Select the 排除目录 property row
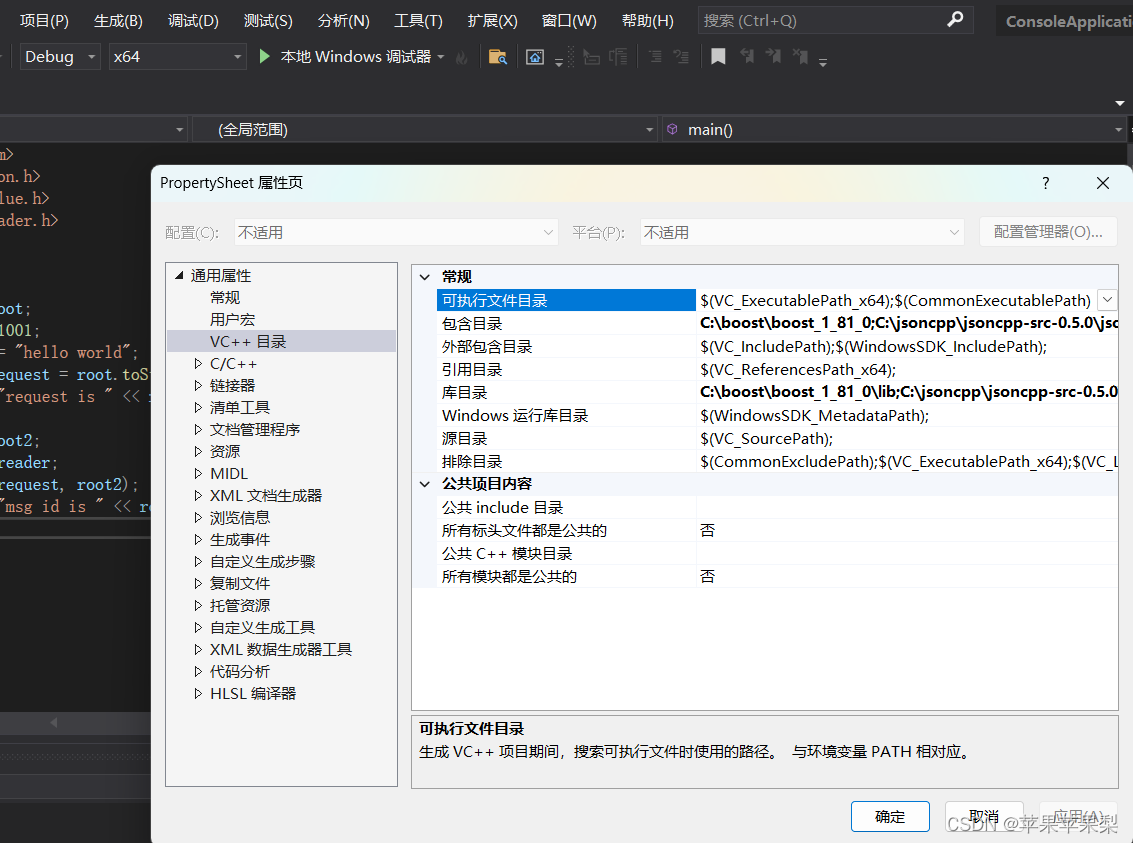The height and width of the screenshot is (843, 1133). pyautogui.click(x=777, y=462)
